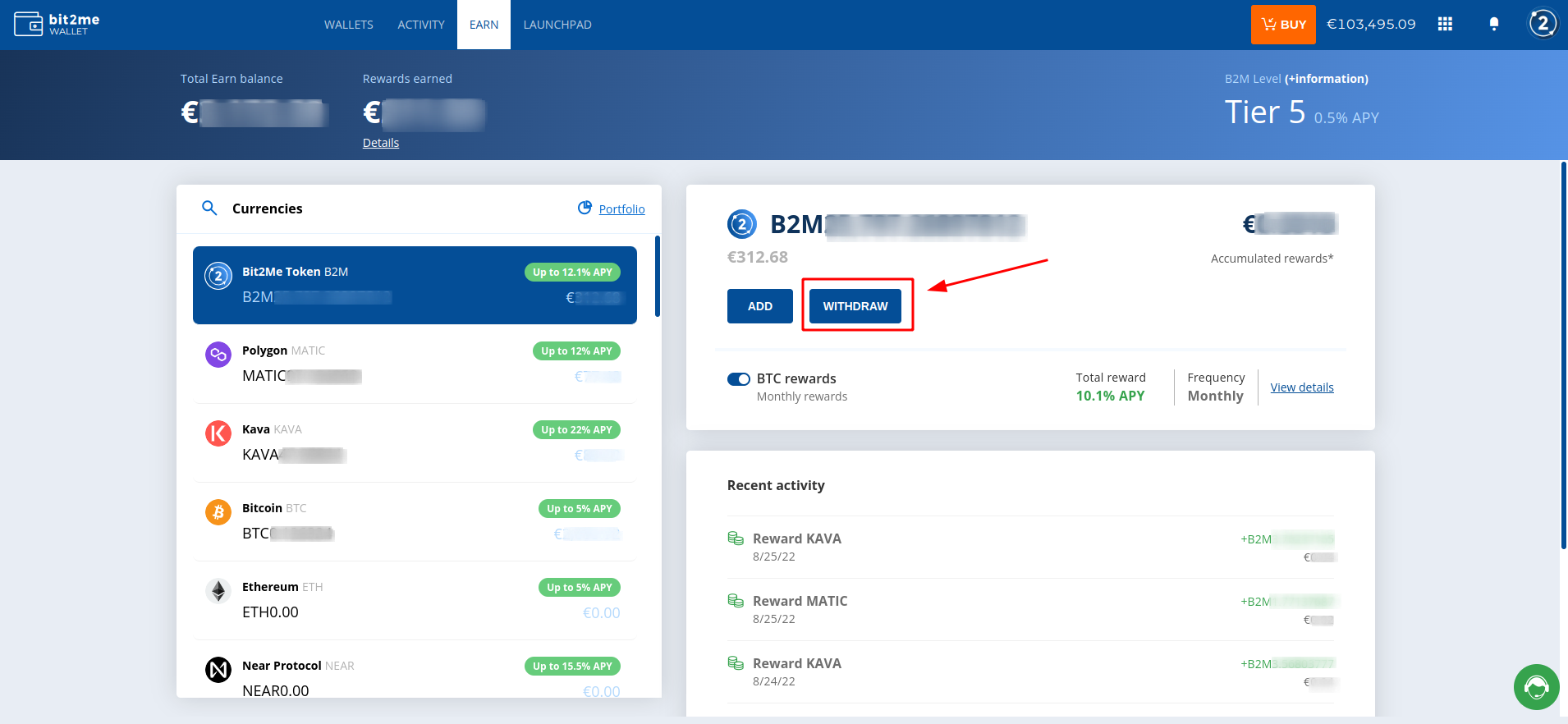Open the Activity tab
The height and width of the screenshot is (724, 1568).
421,25
